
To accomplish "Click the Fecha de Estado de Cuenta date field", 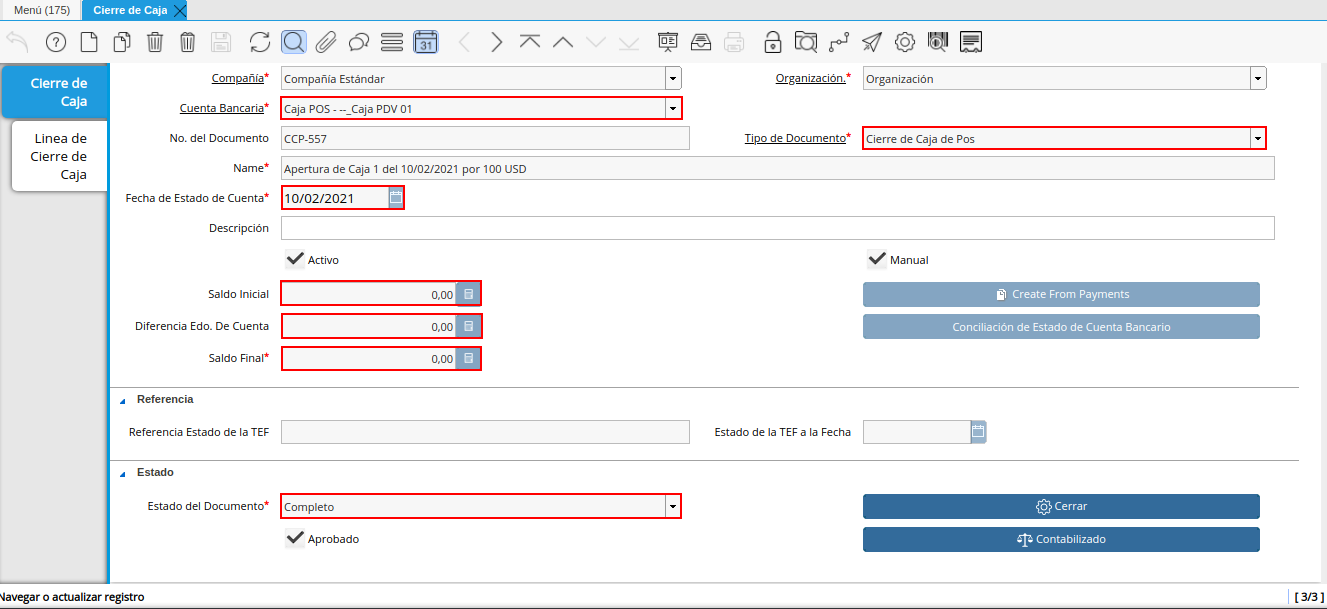I will coord(335,198).
